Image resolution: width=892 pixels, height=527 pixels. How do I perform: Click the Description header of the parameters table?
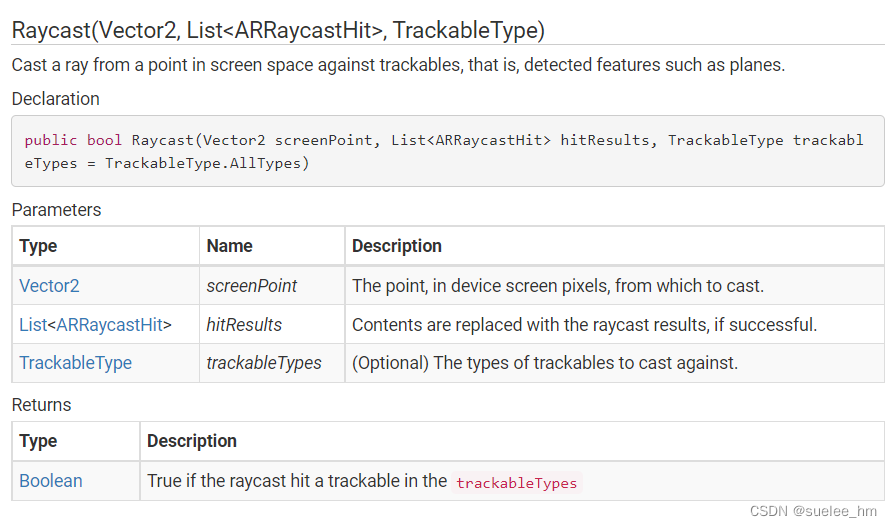click(x=396, y=246)
